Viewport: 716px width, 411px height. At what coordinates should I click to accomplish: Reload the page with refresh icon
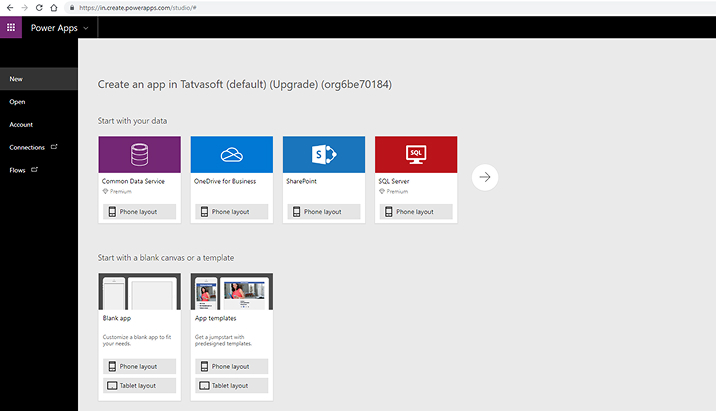point(39,8)
